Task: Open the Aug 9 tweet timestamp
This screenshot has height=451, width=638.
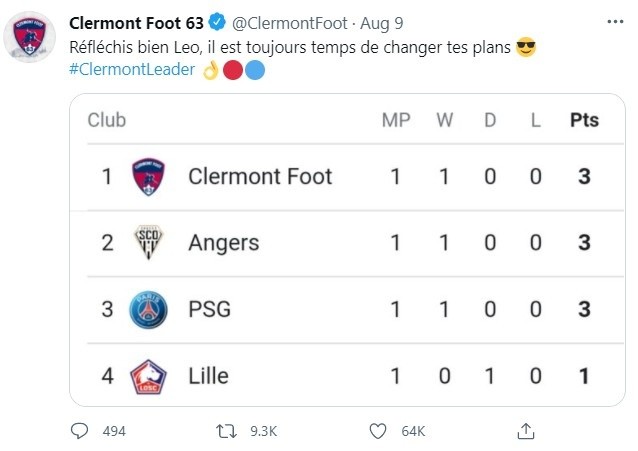Action: pos(382,23)
